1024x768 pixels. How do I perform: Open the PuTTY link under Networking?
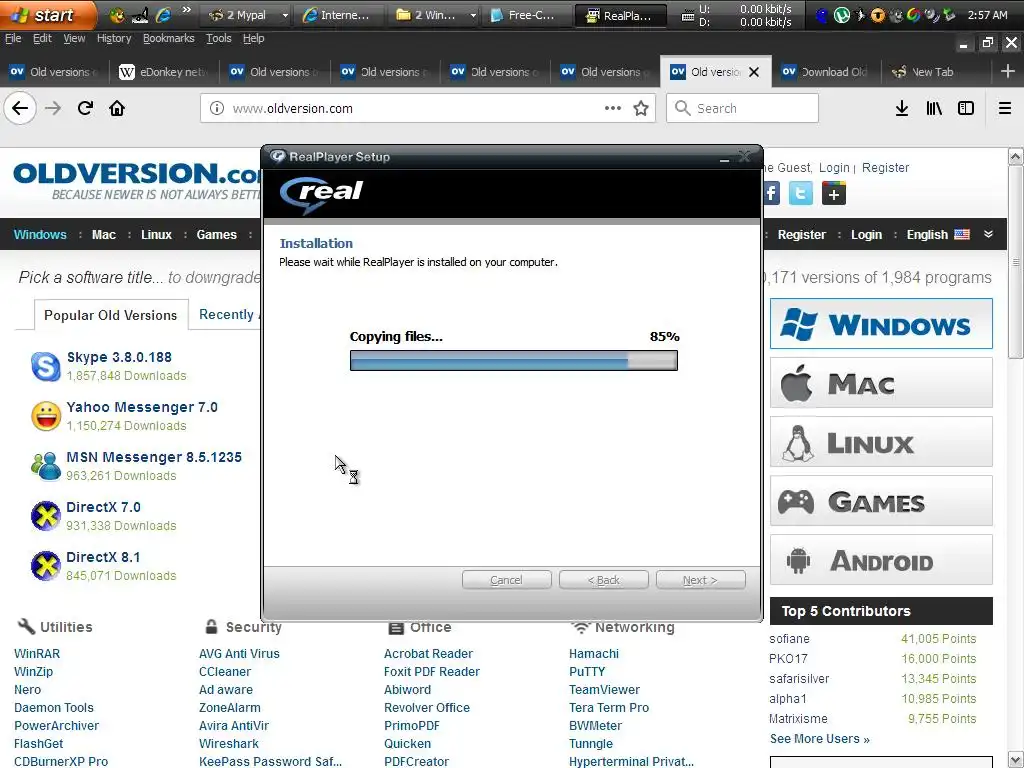tap(587, 671)
